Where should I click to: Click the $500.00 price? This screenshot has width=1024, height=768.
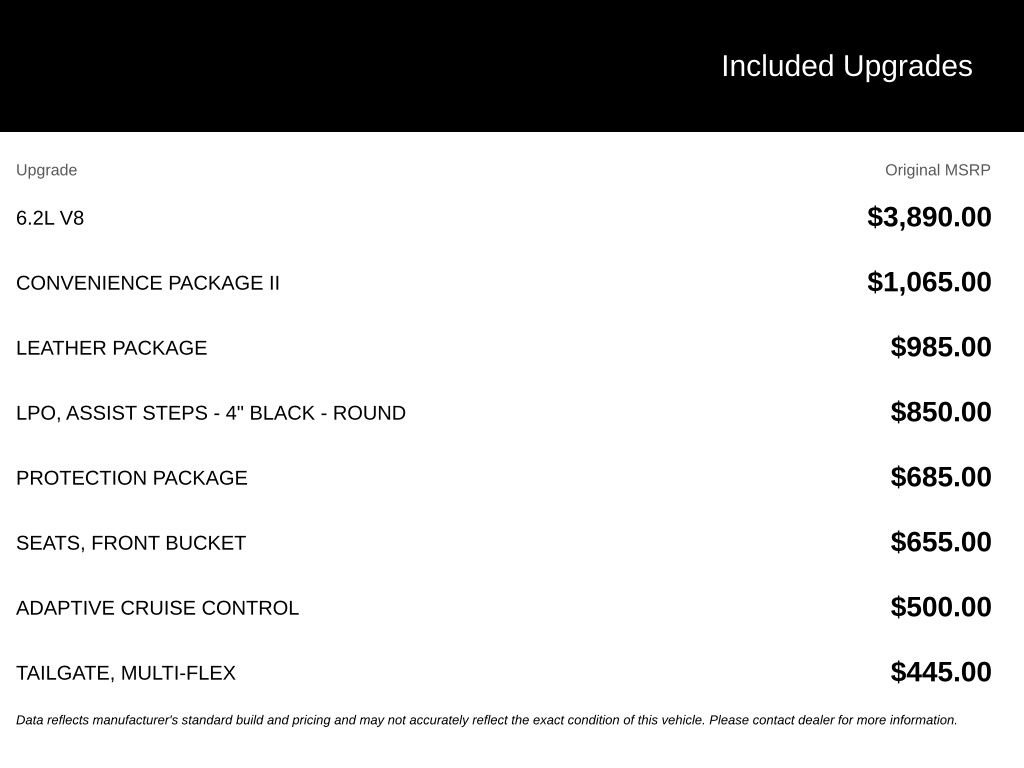(x=940, y=607)
